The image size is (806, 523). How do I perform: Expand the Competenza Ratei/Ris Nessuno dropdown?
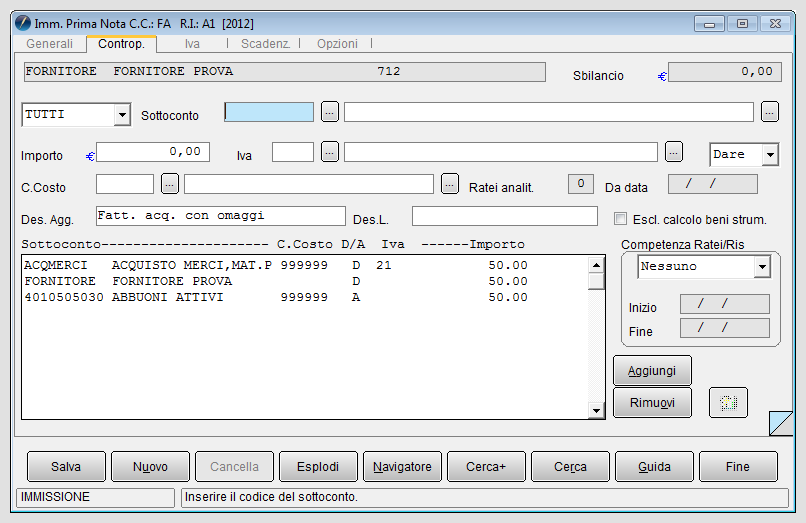pyautogui.click(x=762, y=267)
